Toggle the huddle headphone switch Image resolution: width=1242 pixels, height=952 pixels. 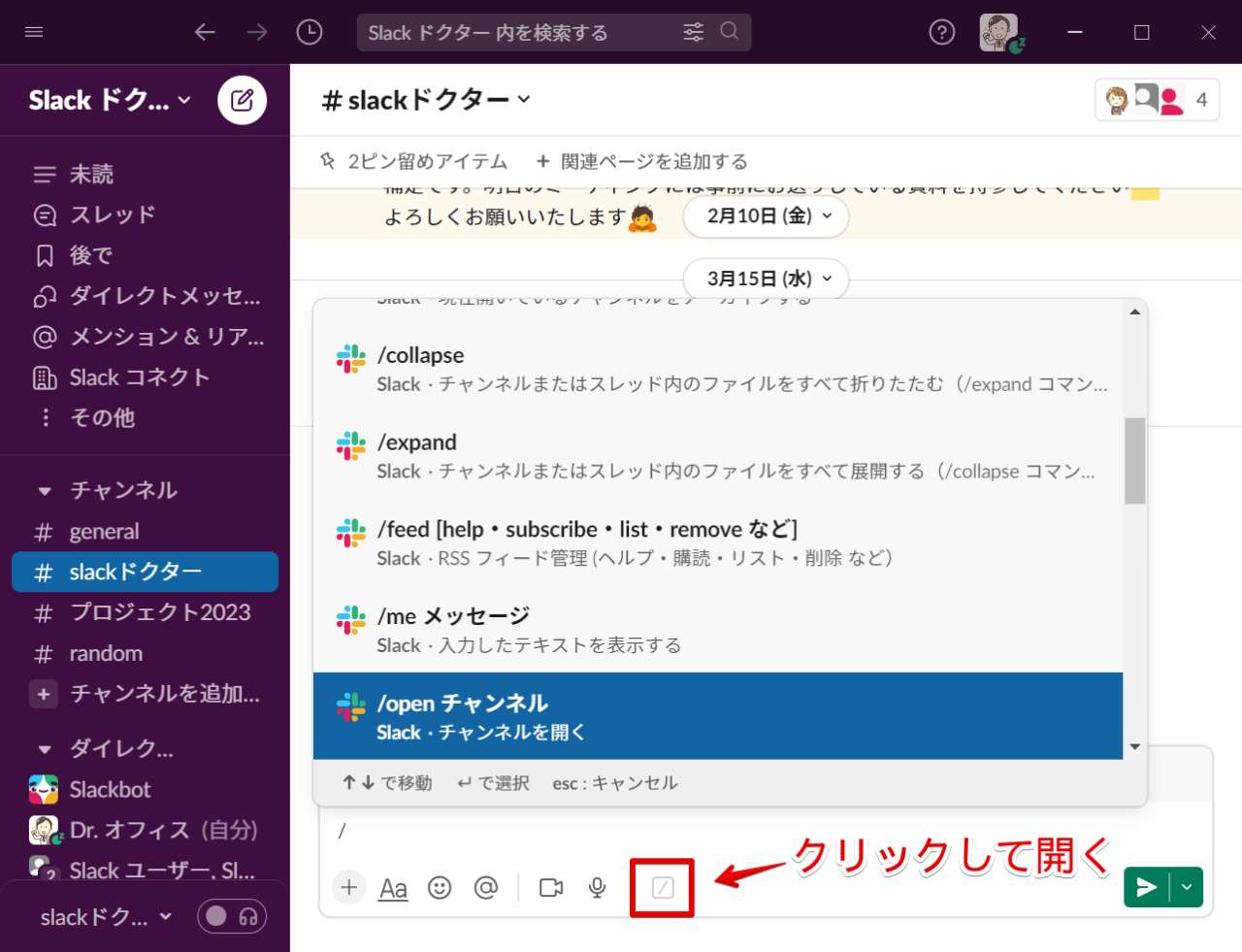232,916
